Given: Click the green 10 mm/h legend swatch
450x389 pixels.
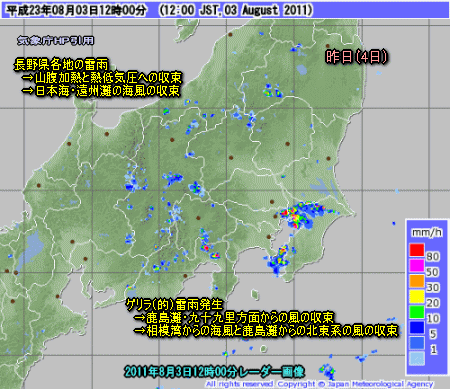Looking at the screenshot, I should [x=417, y=312].
